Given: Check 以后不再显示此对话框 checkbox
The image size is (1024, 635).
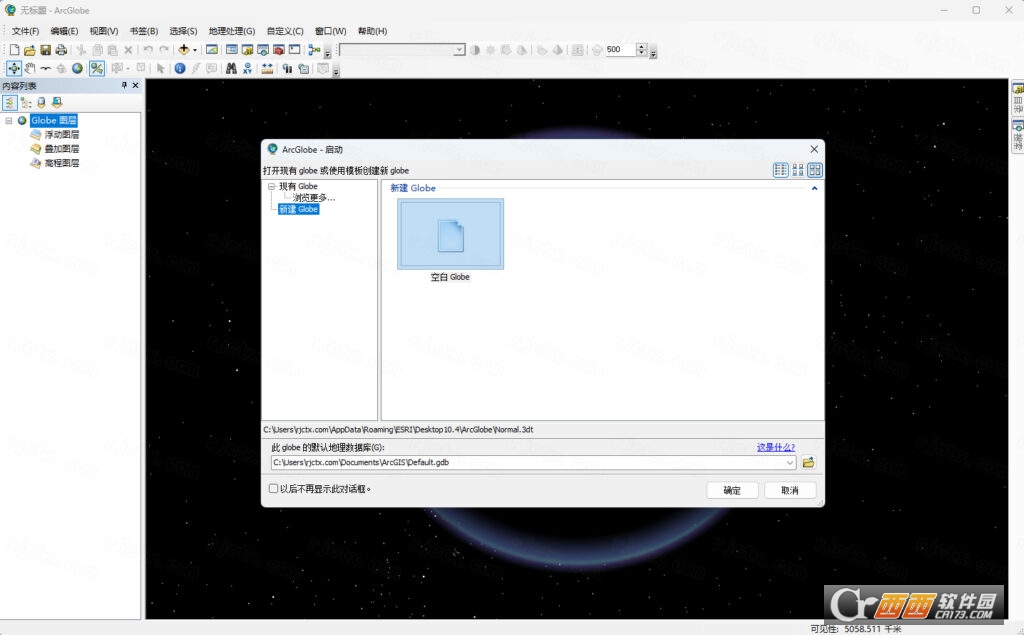Looking at the screenshot, I should (x=274, y=488).
